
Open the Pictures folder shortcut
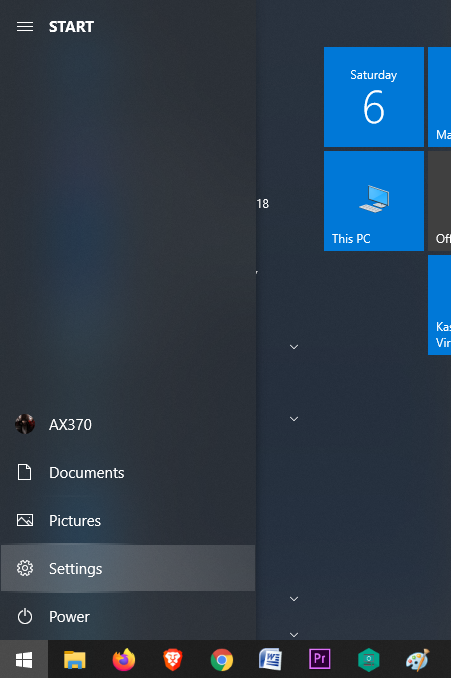click(x=128, y=520)
